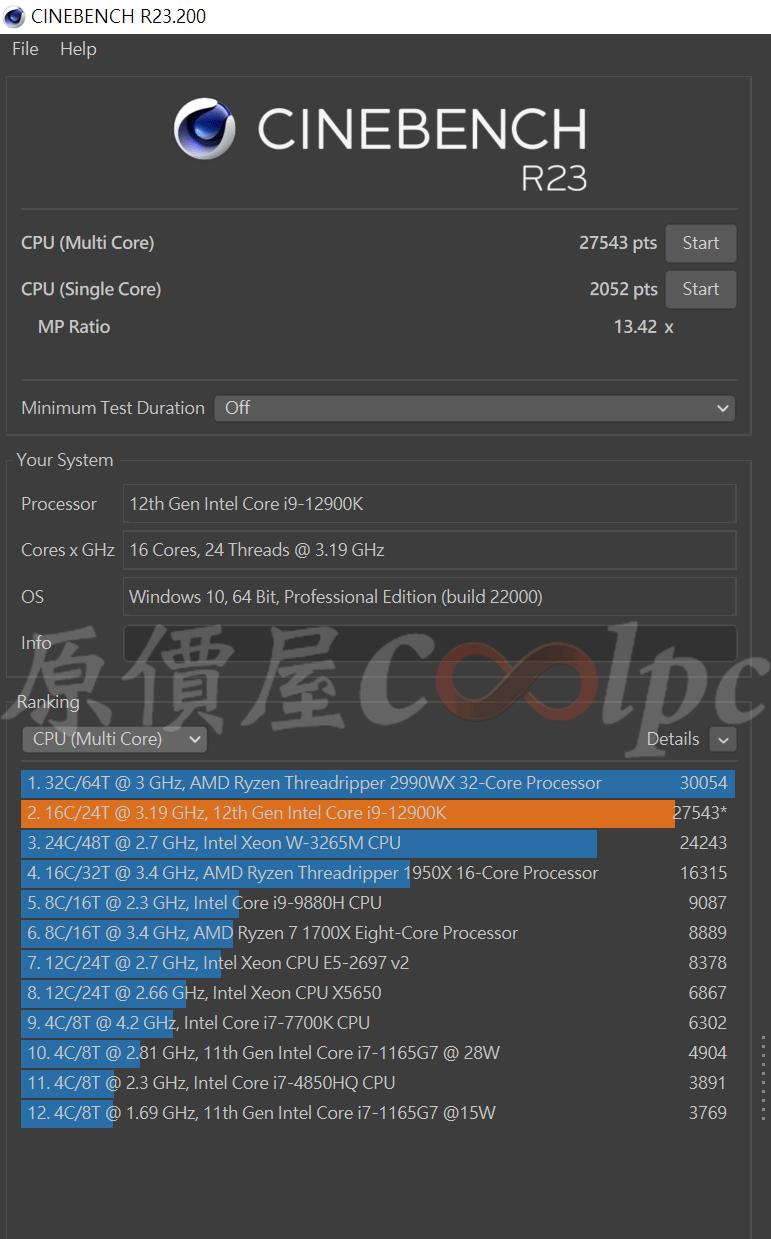This screenshot has height=1239, width=771.
Task: Start the CPU Single Core test
Action: point(700,289)
